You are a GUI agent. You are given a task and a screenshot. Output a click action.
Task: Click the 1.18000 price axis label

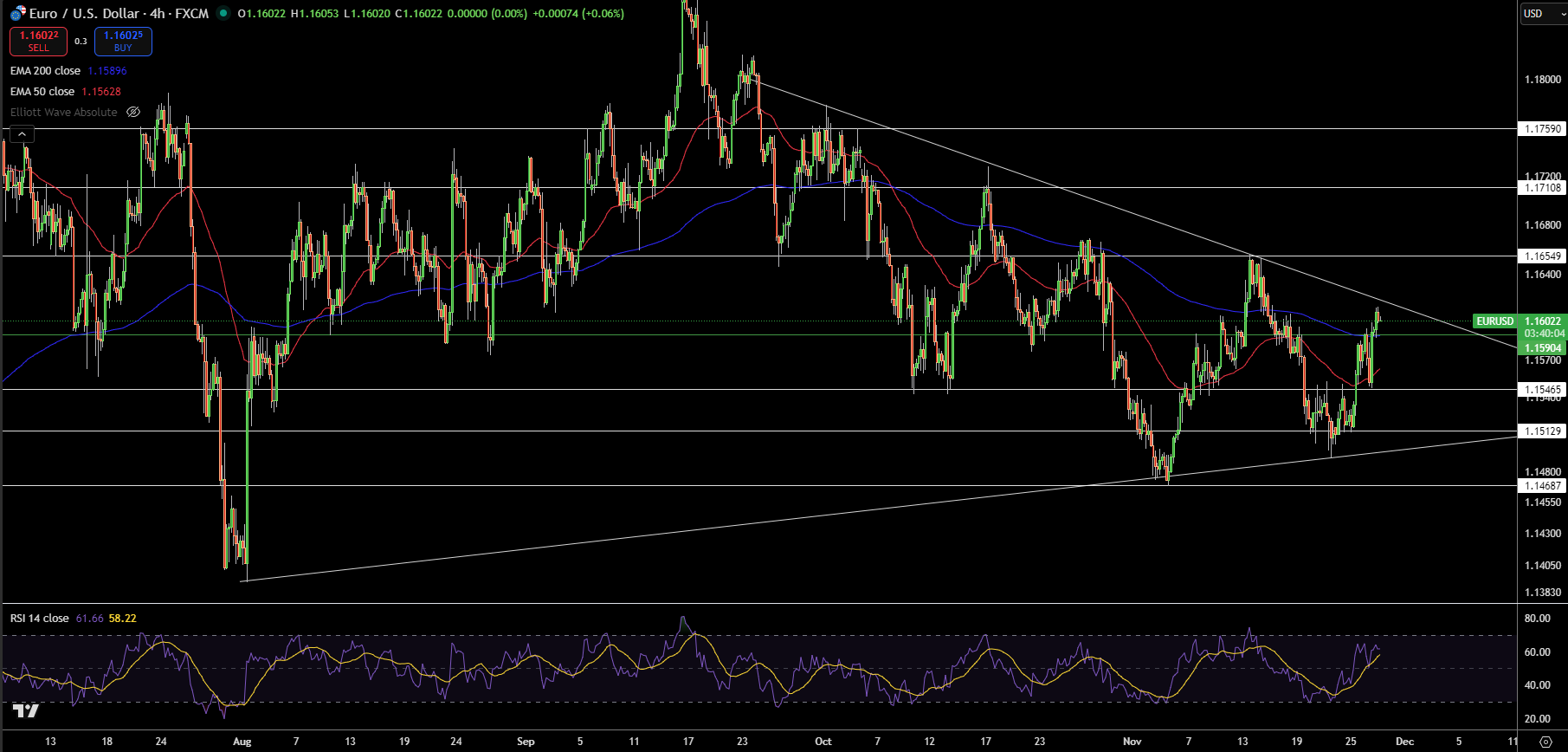[x=1543, y=80]
